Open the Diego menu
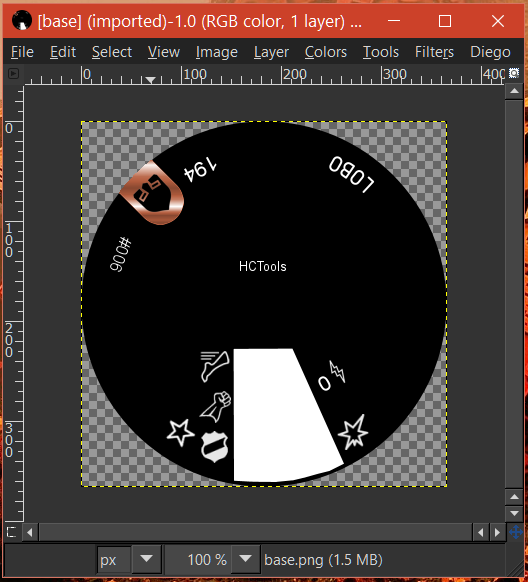This screenshot has width=528, height=582. click(x=490, y=52)
